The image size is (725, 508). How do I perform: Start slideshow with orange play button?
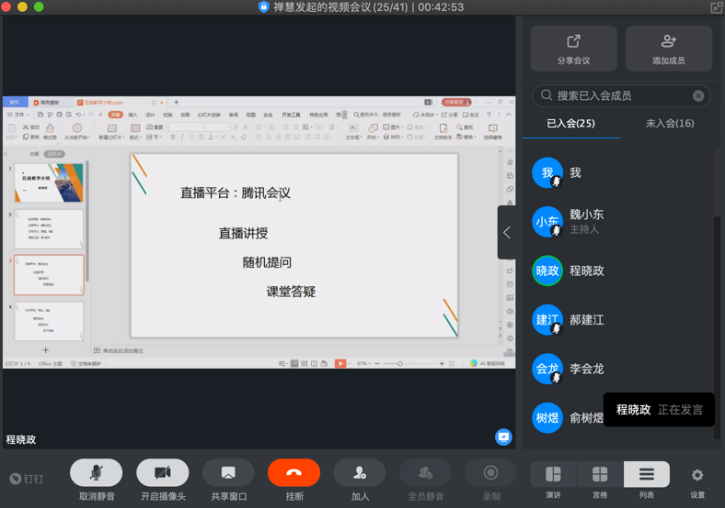coord(340,364)
